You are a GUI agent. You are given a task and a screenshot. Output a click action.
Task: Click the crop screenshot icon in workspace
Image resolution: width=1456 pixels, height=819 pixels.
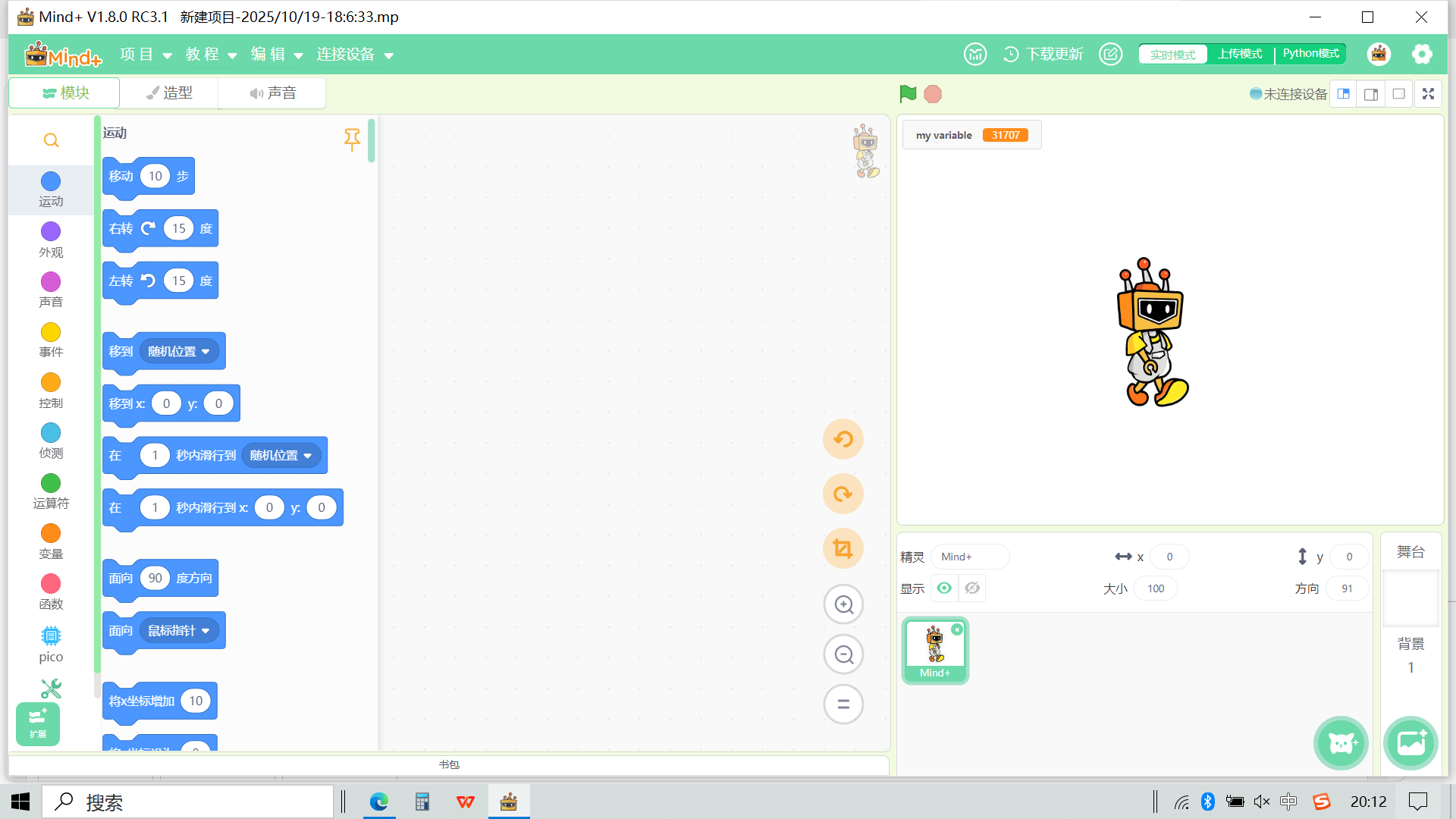(x=843, y=548)
